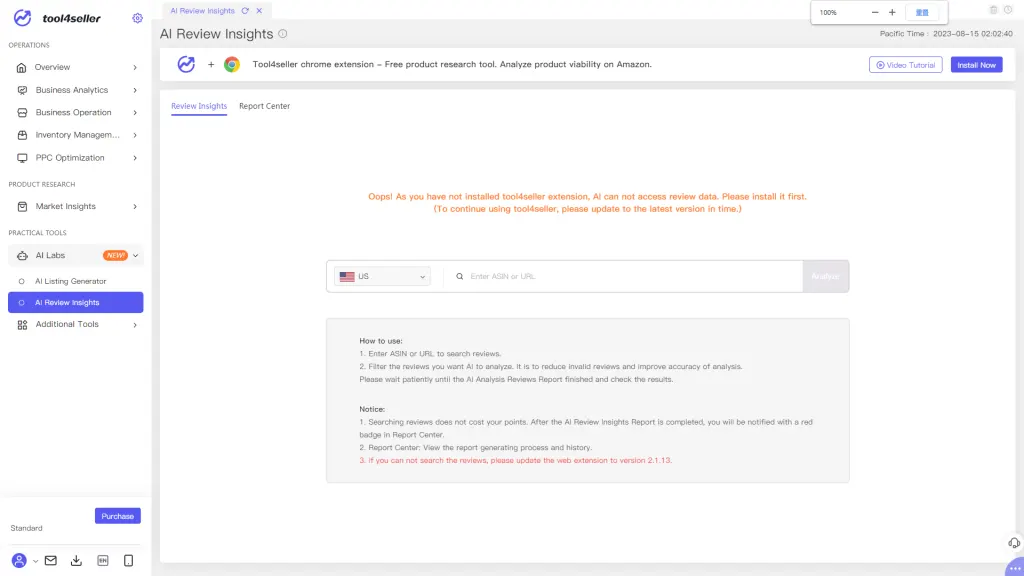This screenshot has height=576, width=1024.
Task: Expand Business Analytics in the sidebar
Action: tap(76, 90)
